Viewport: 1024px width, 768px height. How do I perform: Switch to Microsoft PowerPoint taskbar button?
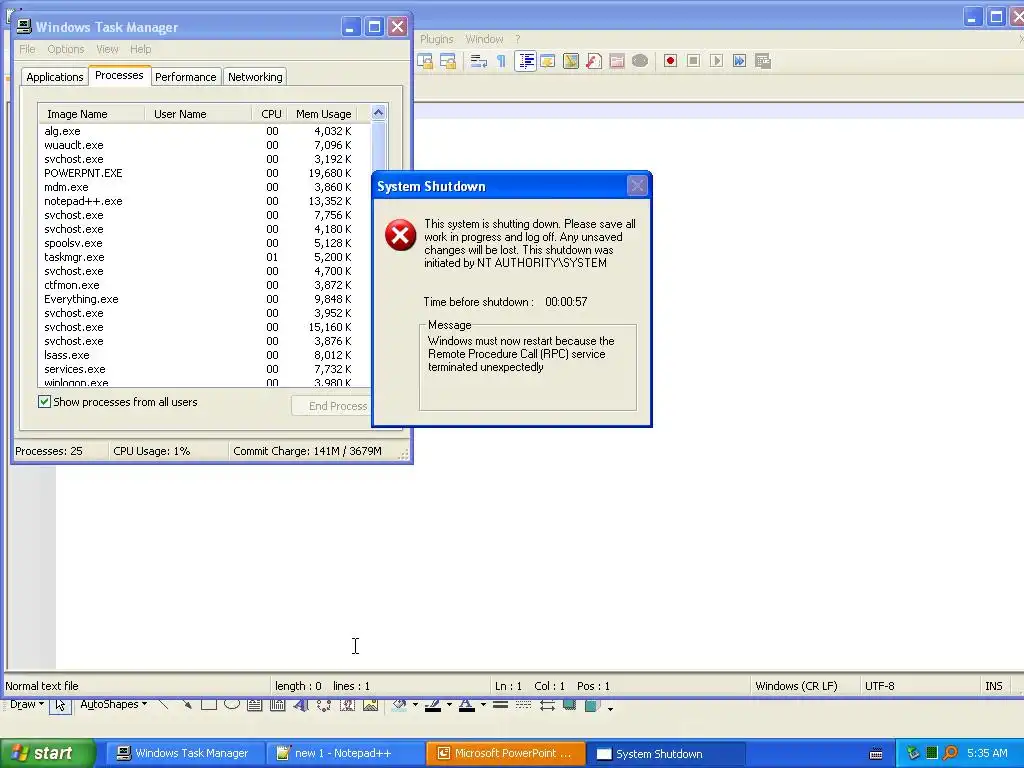505,754
